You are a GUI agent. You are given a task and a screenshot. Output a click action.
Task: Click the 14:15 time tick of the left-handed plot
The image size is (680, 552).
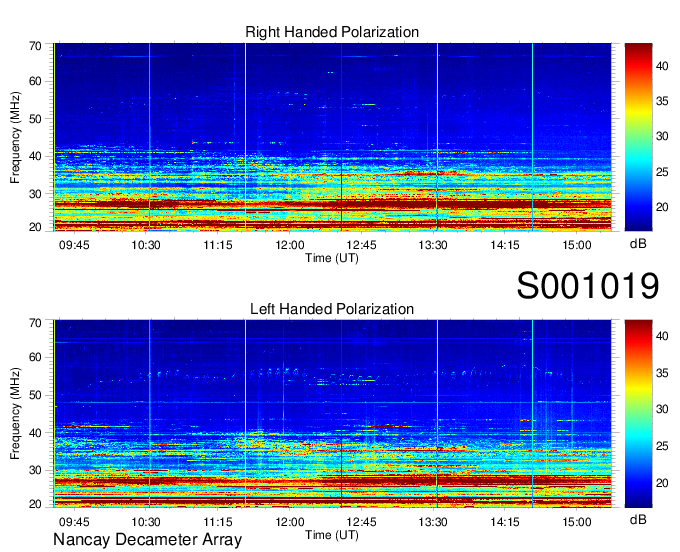505,522
